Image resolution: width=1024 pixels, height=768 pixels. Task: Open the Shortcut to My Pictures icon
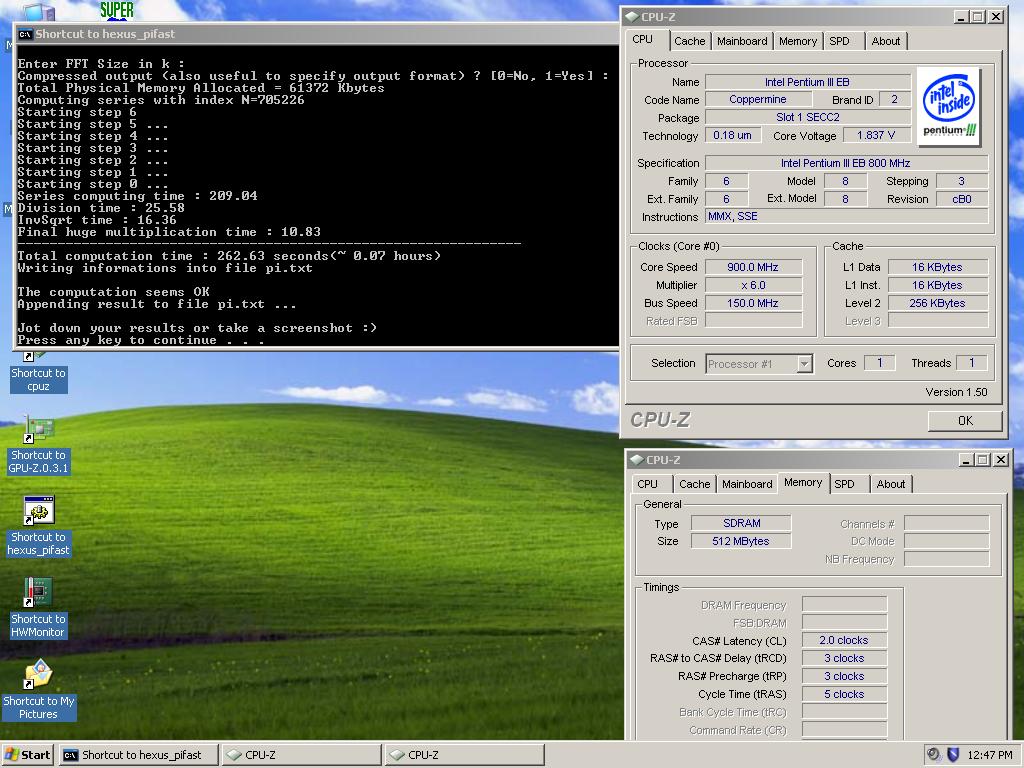(39, 690)
